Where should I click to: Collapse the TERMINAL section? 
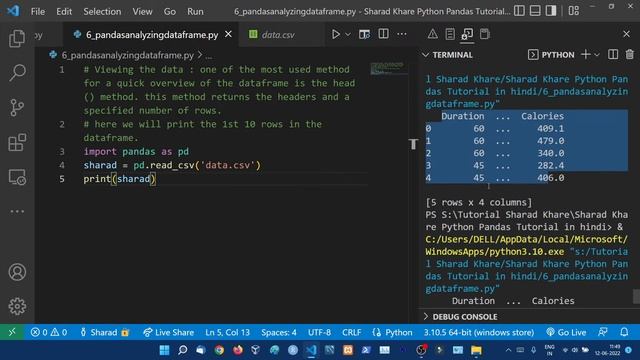click(x=426, y=55)
